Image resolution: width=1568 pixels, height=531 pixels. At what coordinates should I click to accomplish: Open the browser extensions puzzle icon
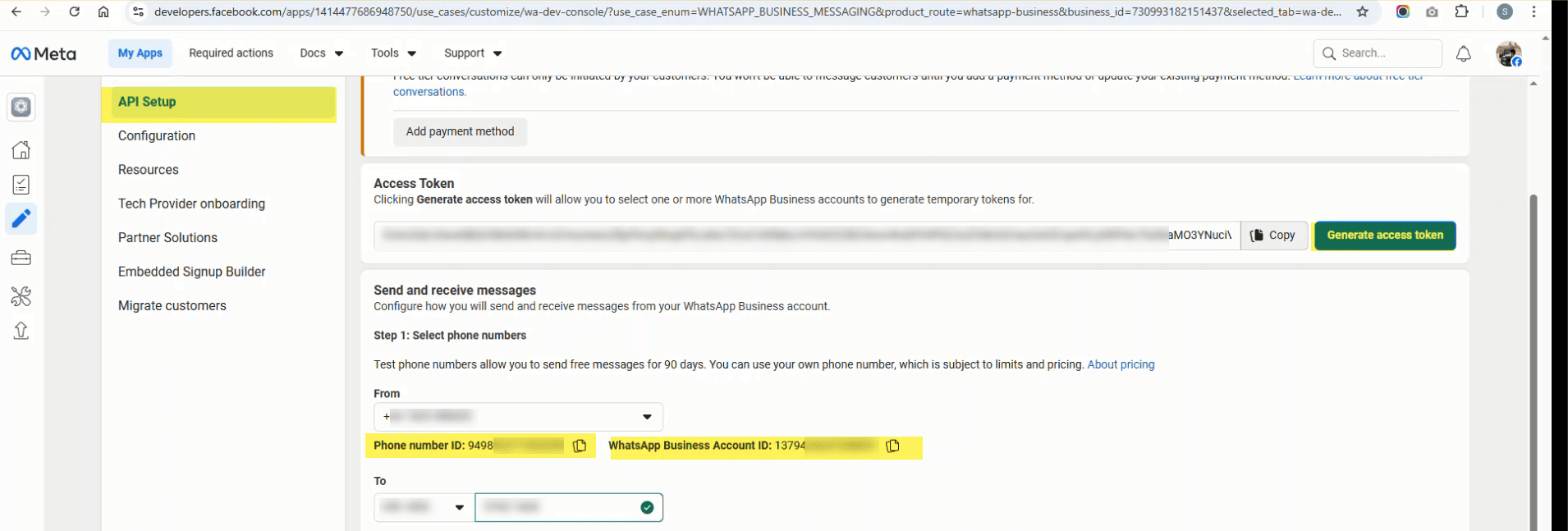[x=1462, y=11]
